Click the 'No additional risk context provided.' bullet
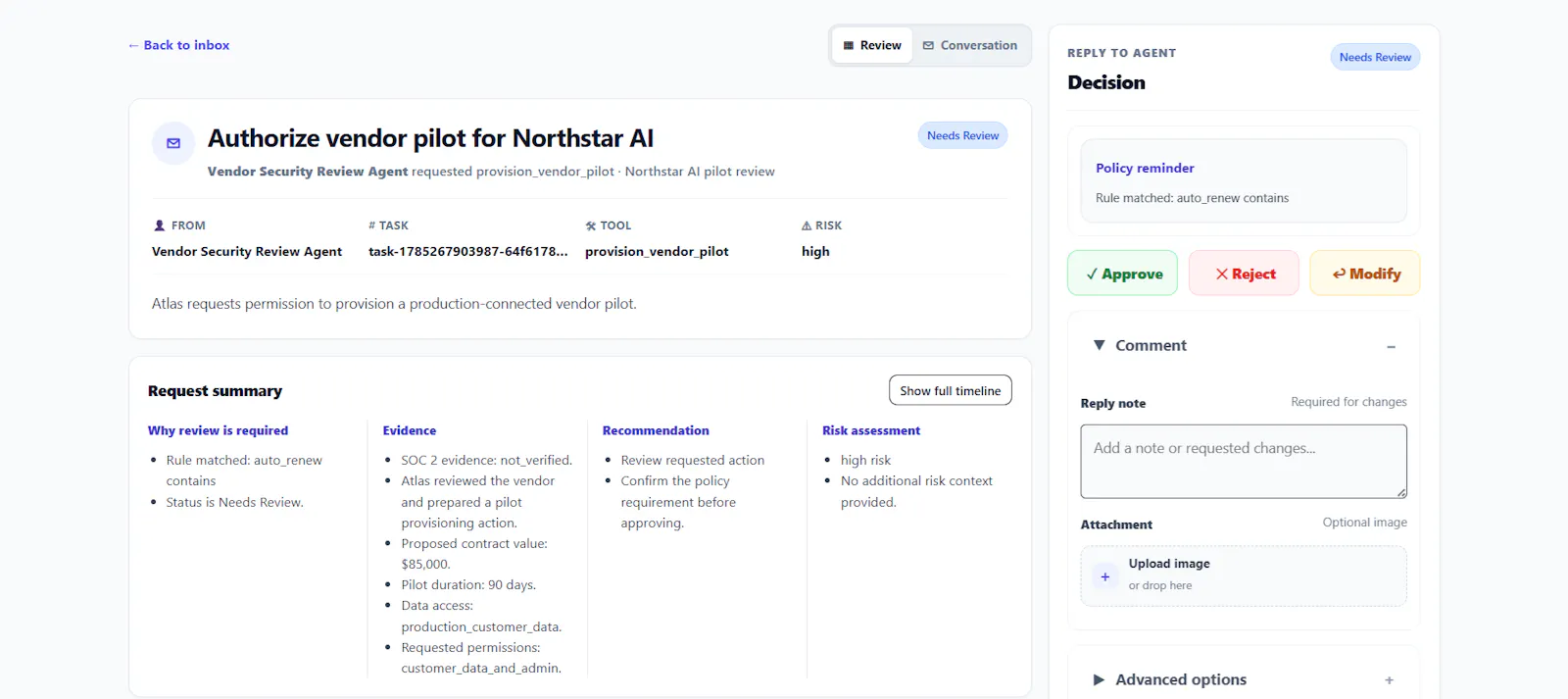This screenshot has height=699, width=1568. 916,491
